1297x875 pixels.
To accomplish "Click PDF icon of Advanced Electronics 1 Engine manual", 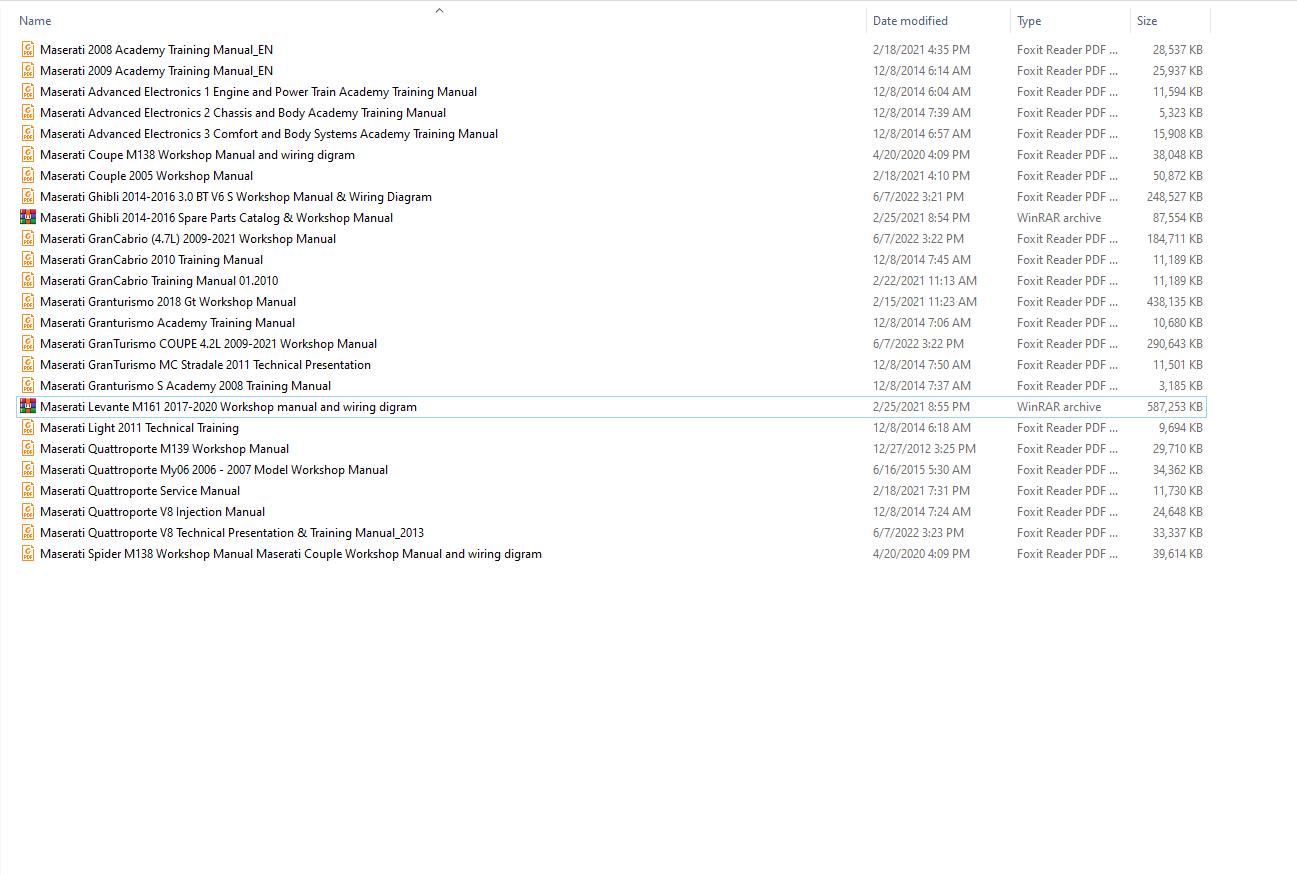I will click(28, 91).
